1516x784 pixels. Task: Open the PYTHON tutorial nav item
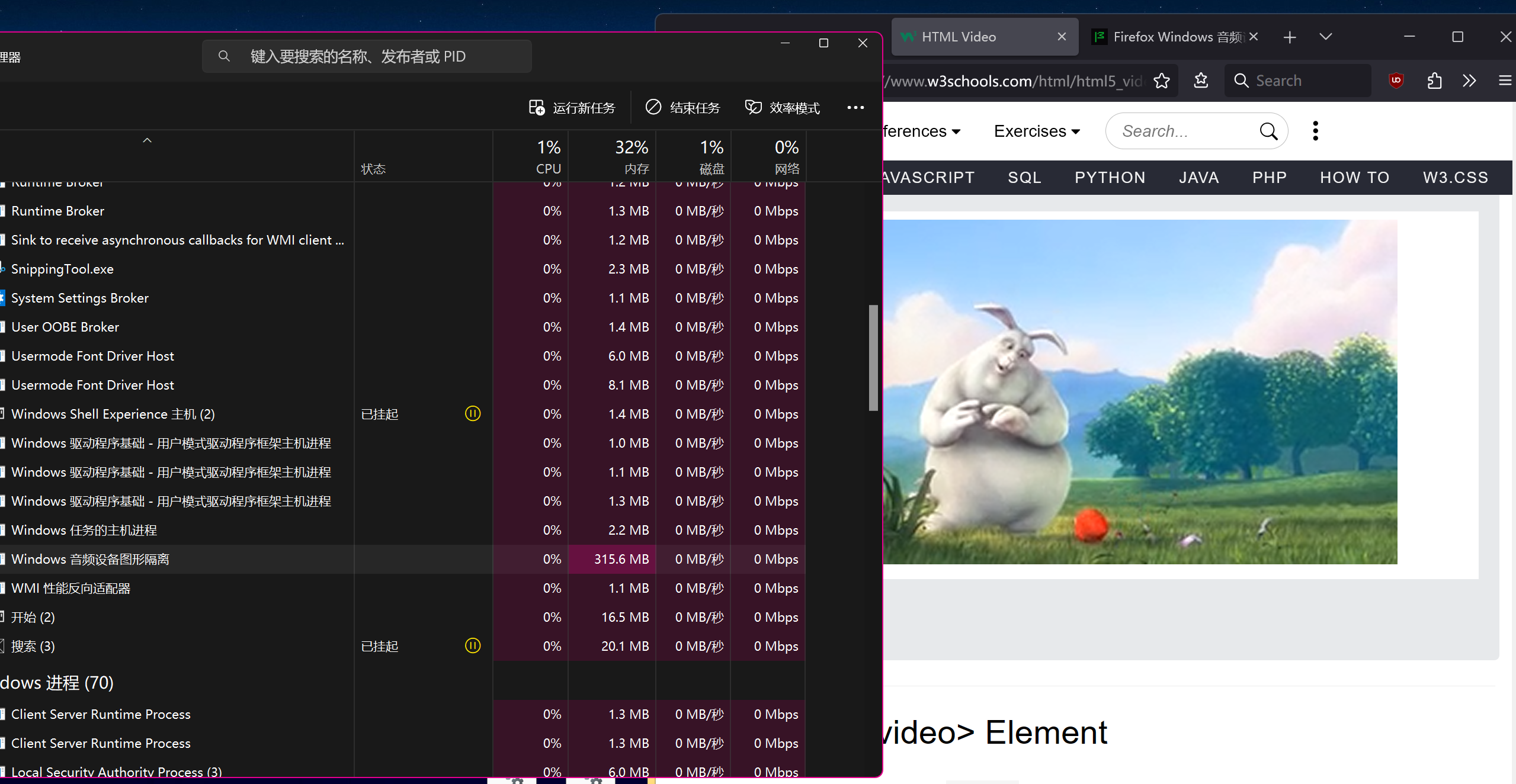click(1110, 178)
